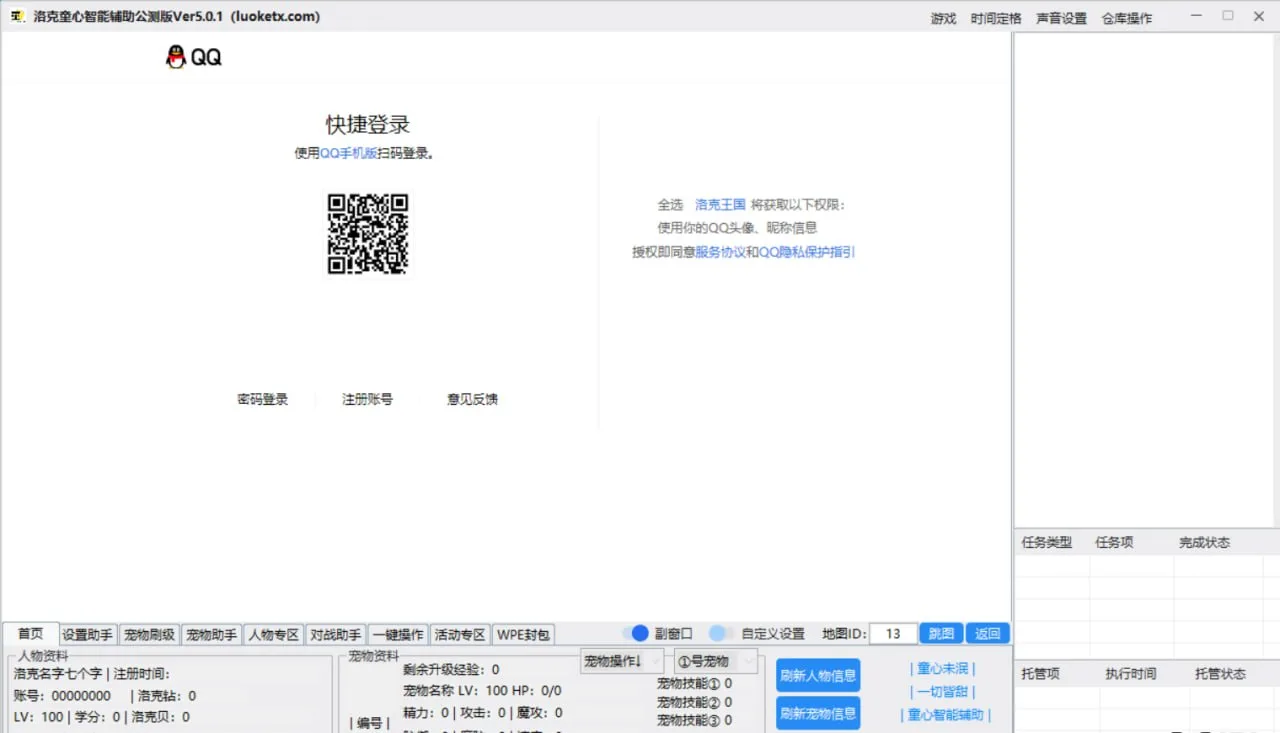Click the 执行时间 column header
This screenshot has height=733, width=1280.
1131,674
